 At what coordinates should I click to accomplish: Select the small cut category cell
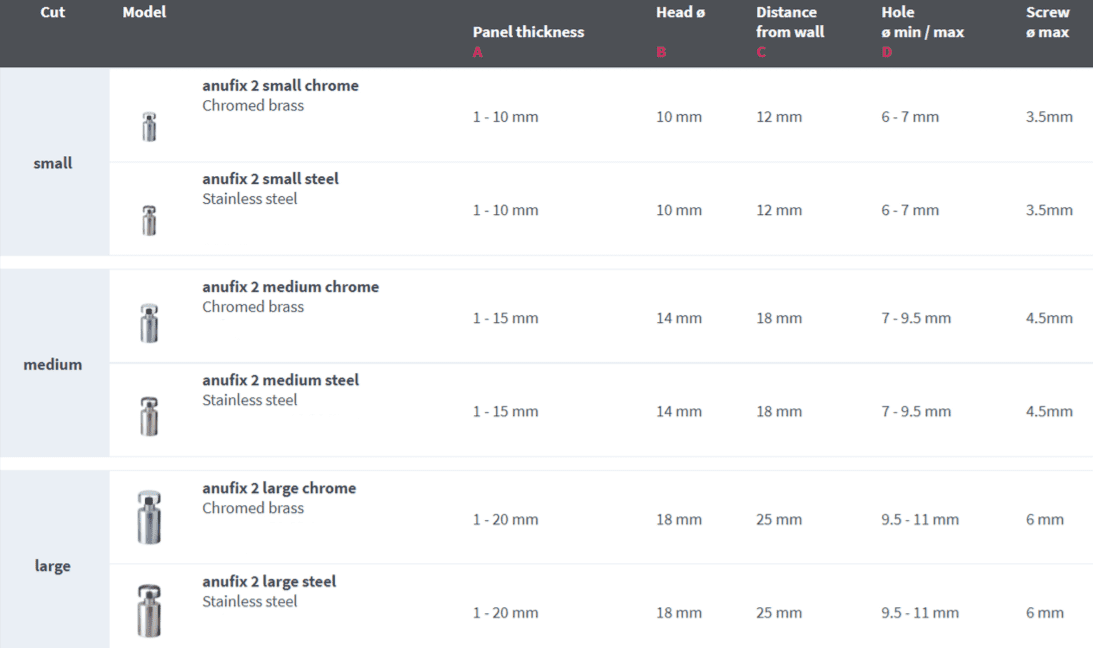(53, 163)
